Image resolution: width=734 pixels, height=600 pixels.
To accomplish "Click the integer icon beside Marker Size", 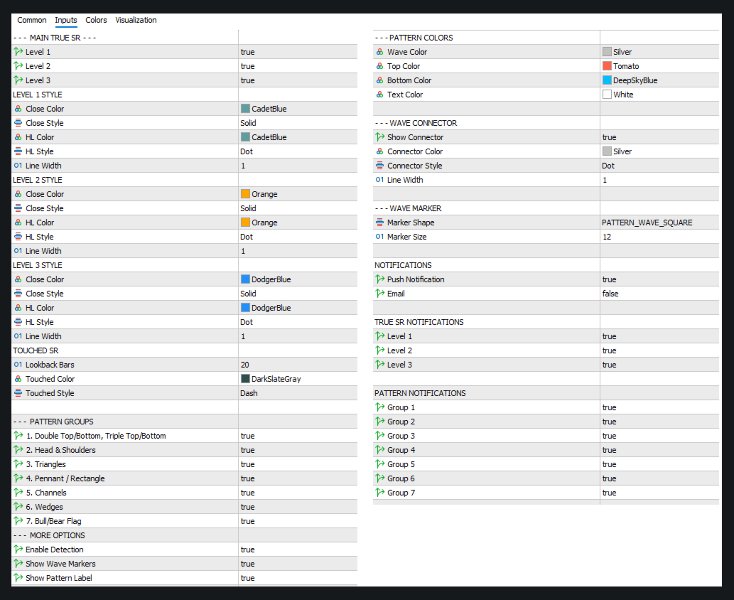I will 380,236.
